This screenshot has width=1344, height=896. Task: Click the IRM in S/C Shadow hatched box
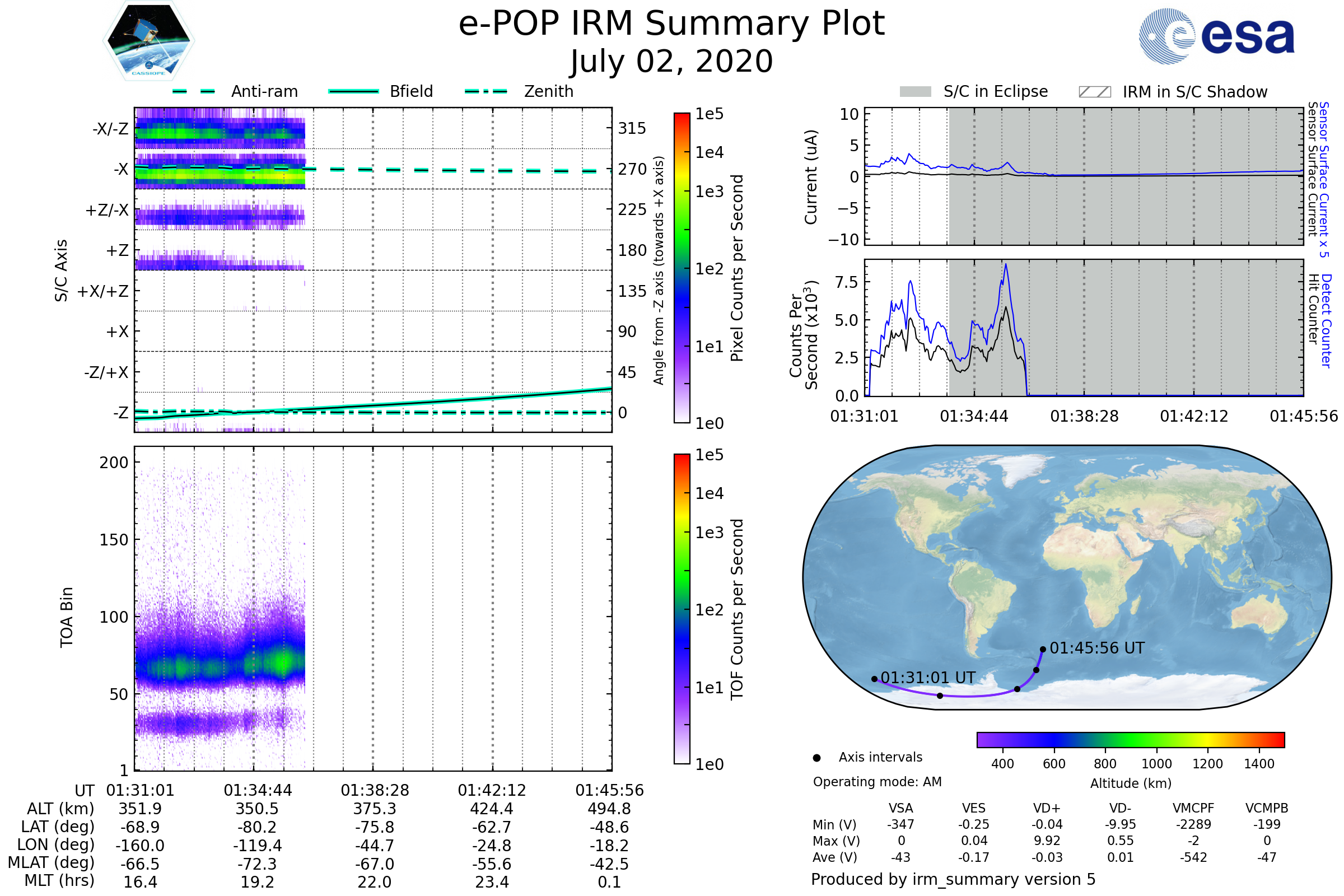[x=1095, y=92]
